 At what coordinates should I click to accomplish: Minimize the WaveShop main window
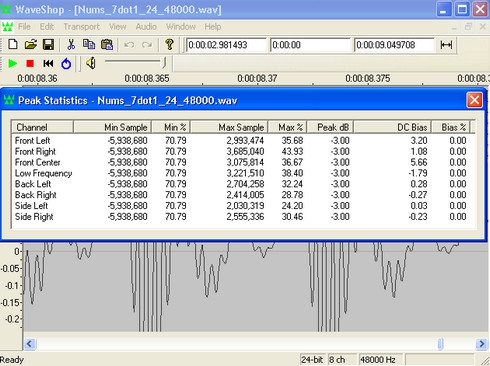[444, 9]
